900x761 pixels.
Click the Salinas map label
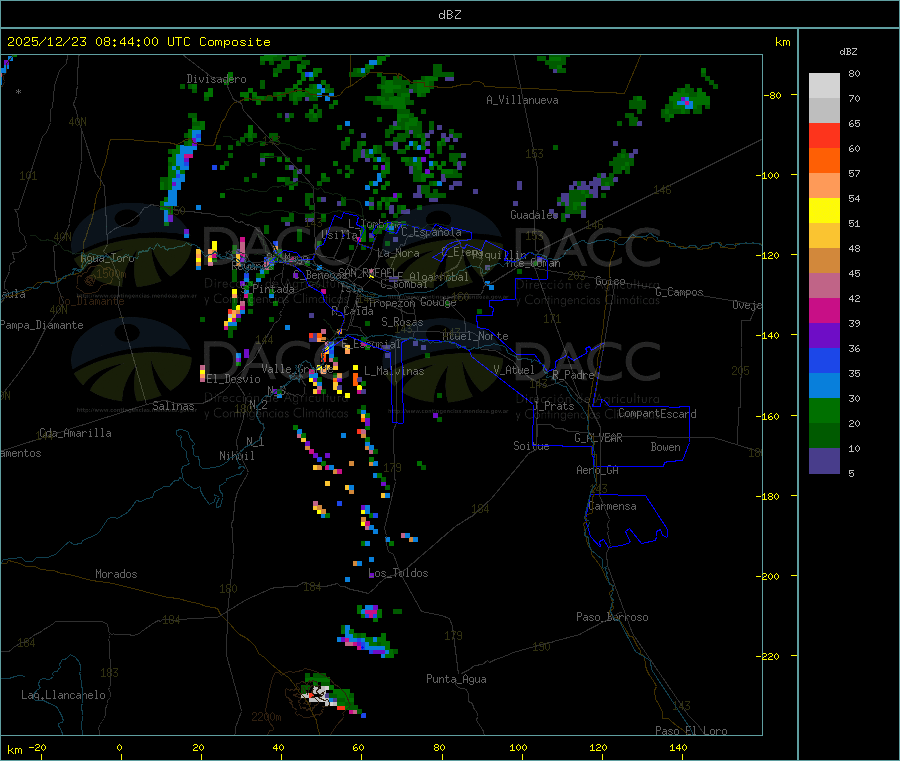click(x=173, y=406)
